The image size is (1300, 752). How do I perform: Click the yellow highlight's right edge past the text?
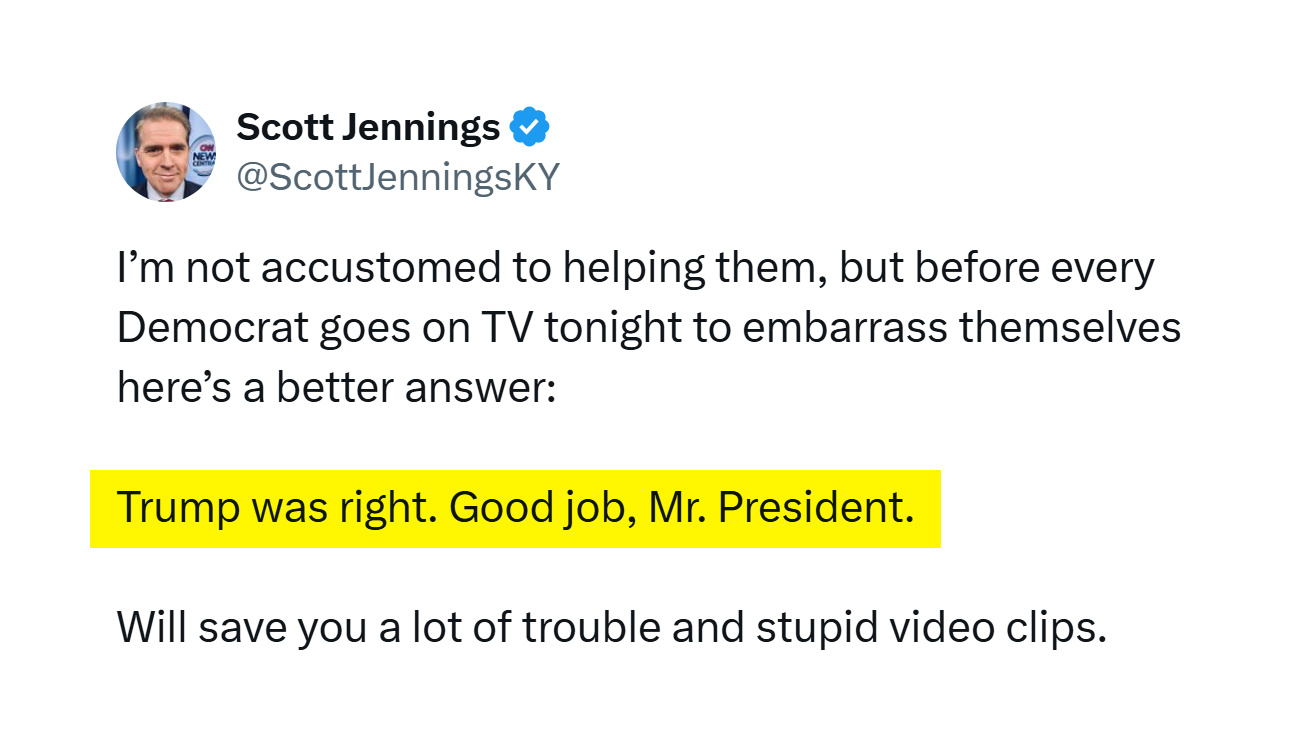pos(928,508)
